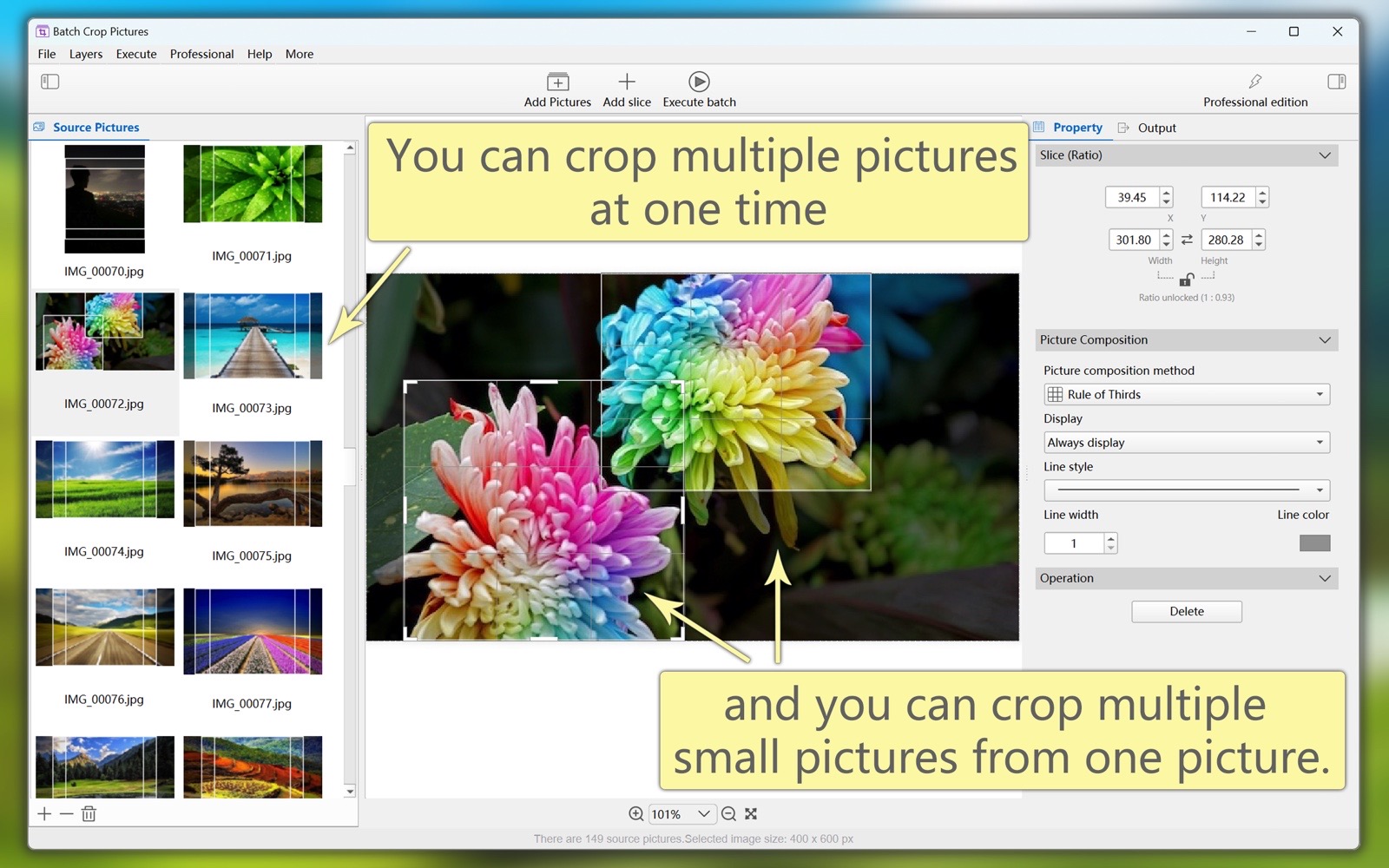Screen dimensions: 1389x868
Task: Collapse the Slice (Ratio) section
Action: (x=1324, y=155)
